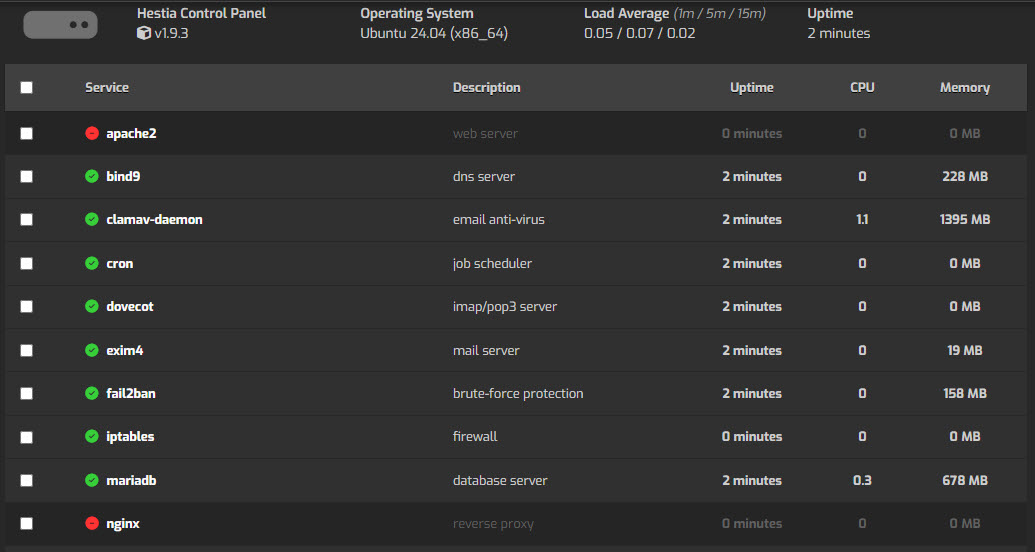The image size is (1035, 552).
Task: Click the Service column header
Action: point(107,88)
